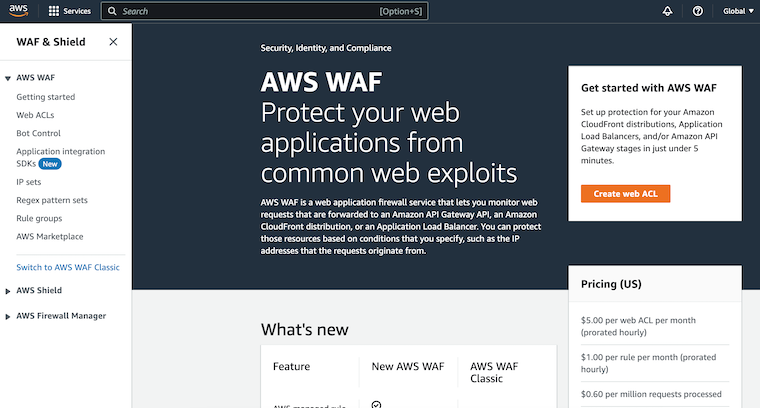Click the New badge beside SDKs
This screenshot has height=408, width=760.
50,164
